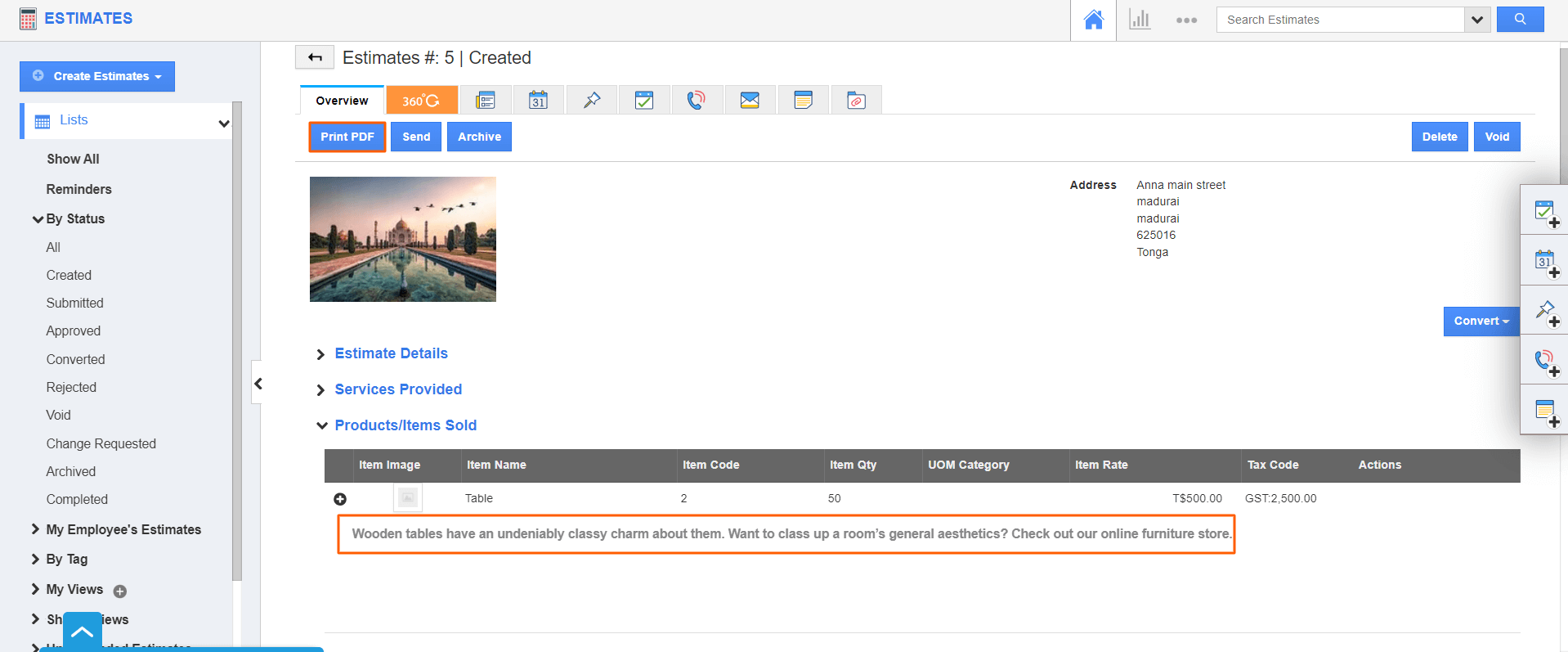
Task: Click the ESTIMATES app title link
Action: [88, 18]
